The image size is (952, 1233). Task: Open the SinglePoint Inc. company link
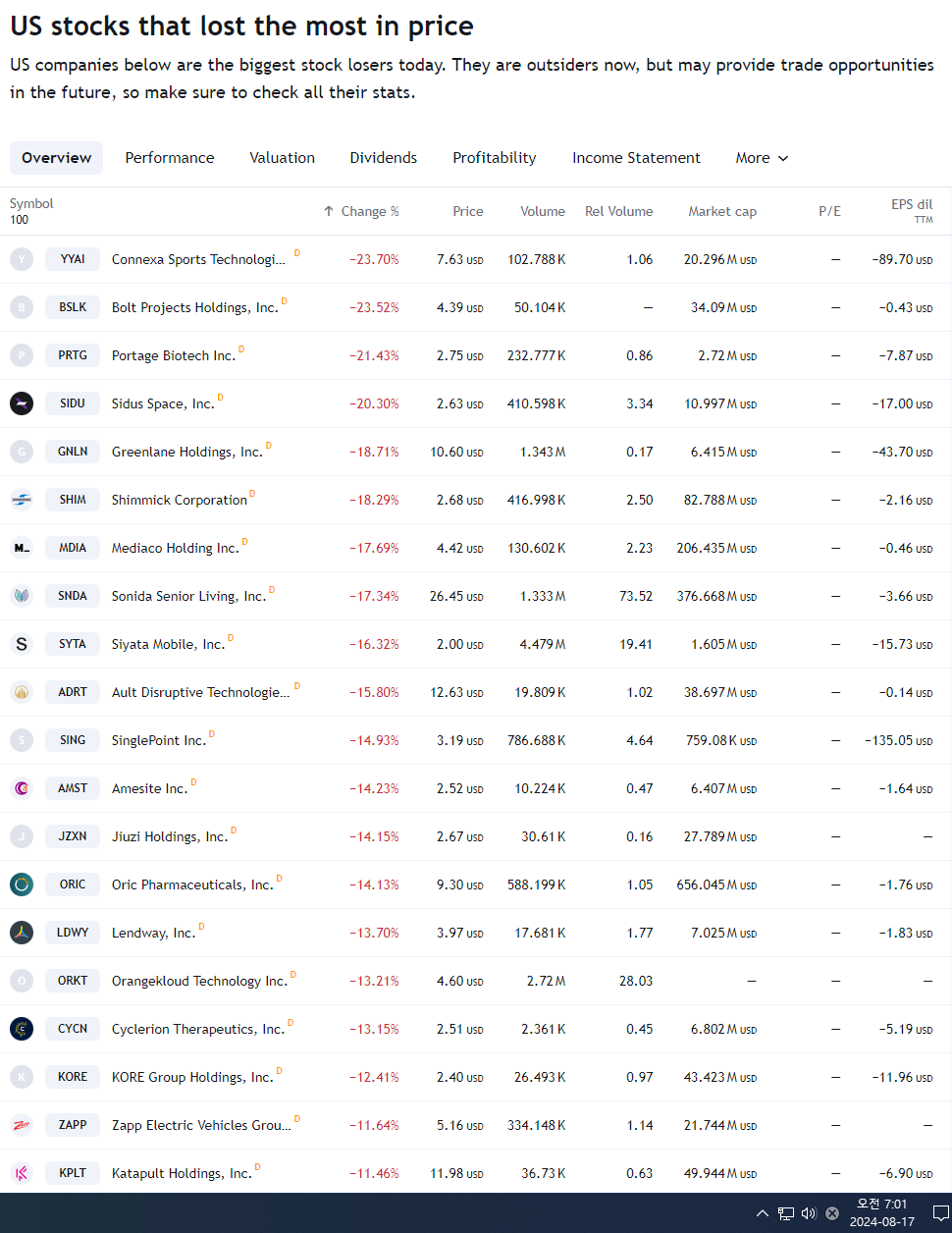pos(159,740)
